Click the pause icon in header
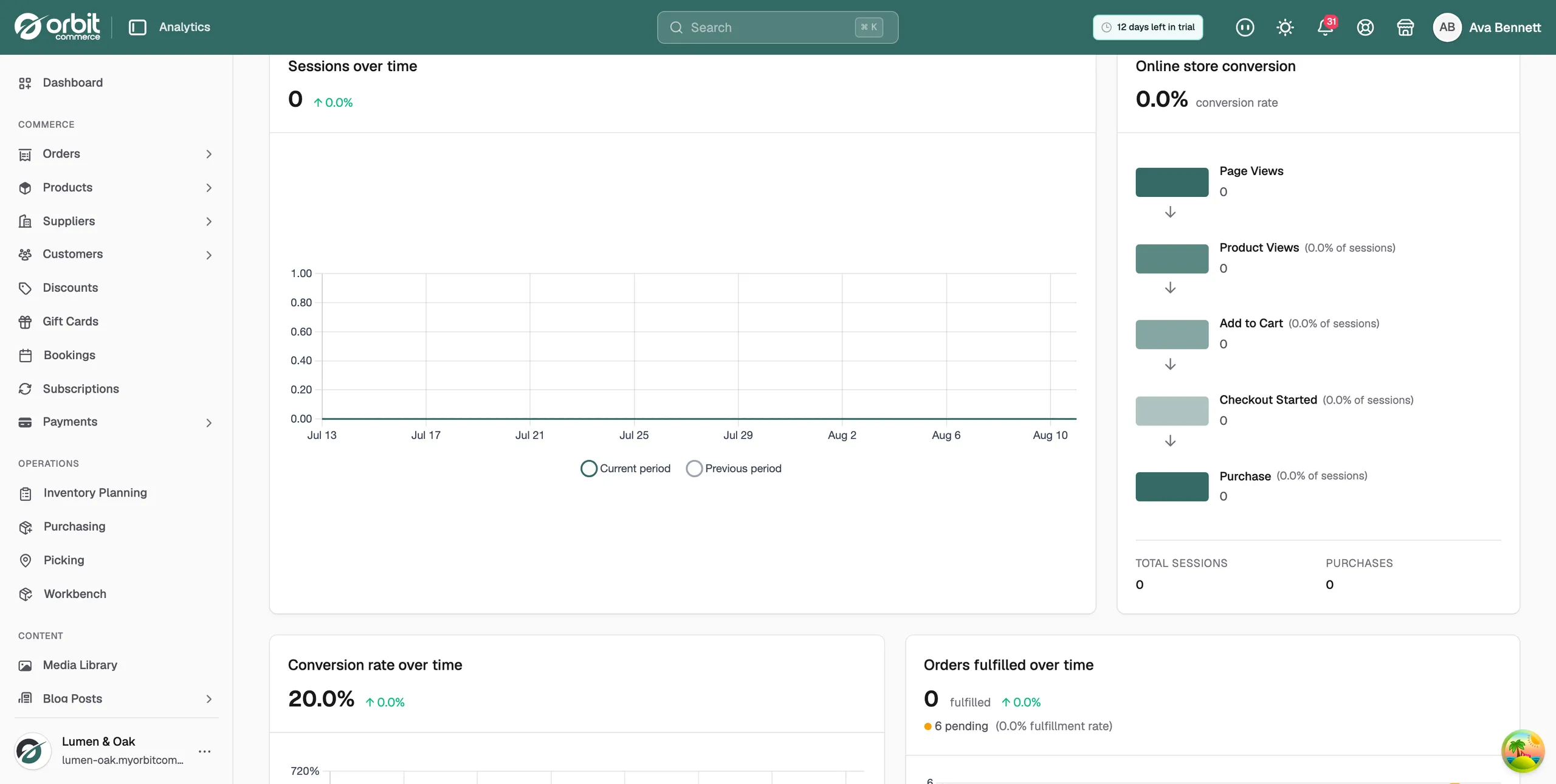1556x784 pixels. [x=1245, y=27]
